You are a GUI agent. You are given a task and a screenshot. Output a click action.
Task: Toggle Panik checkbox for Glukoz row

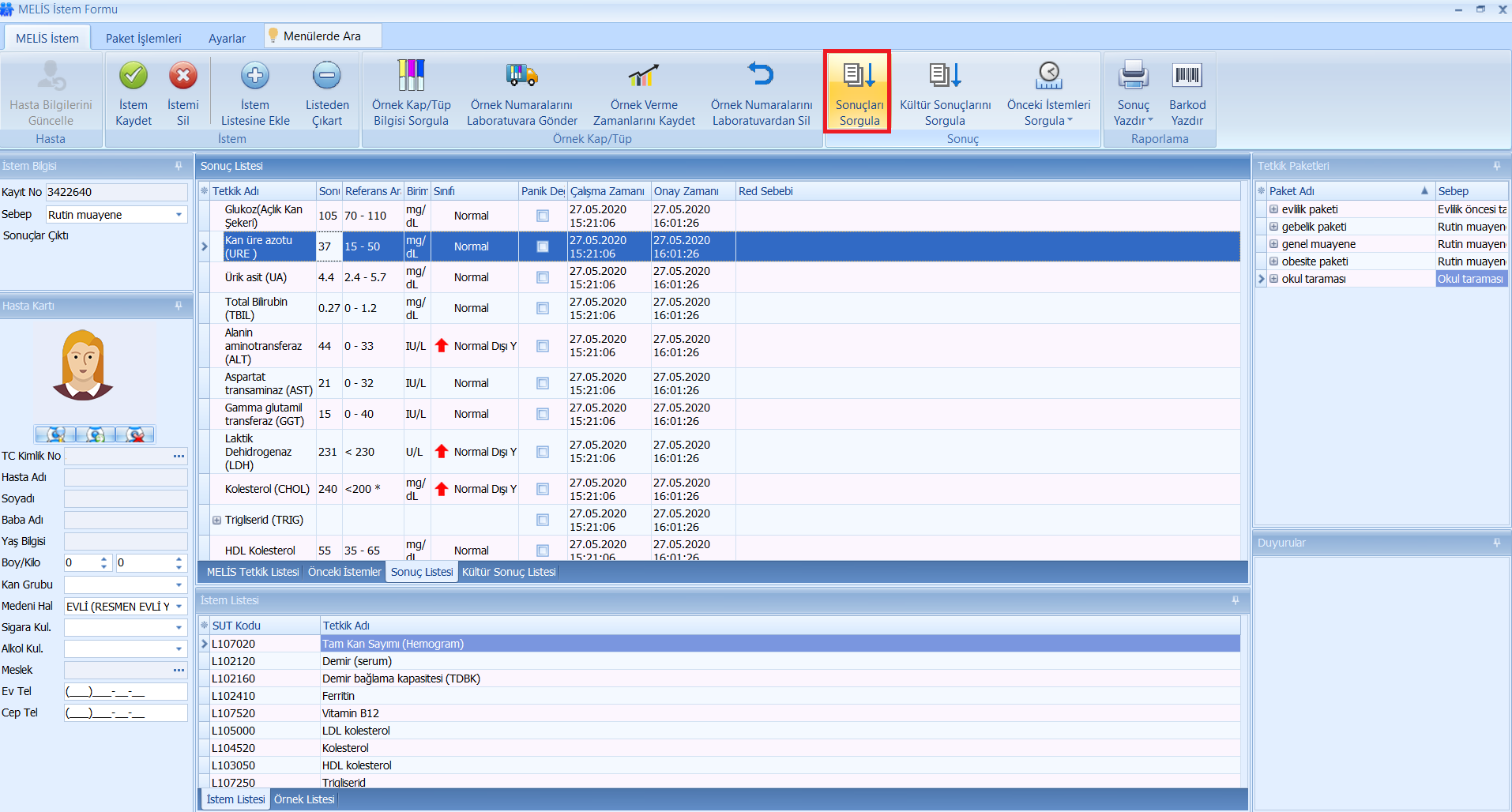coord(543,216)
